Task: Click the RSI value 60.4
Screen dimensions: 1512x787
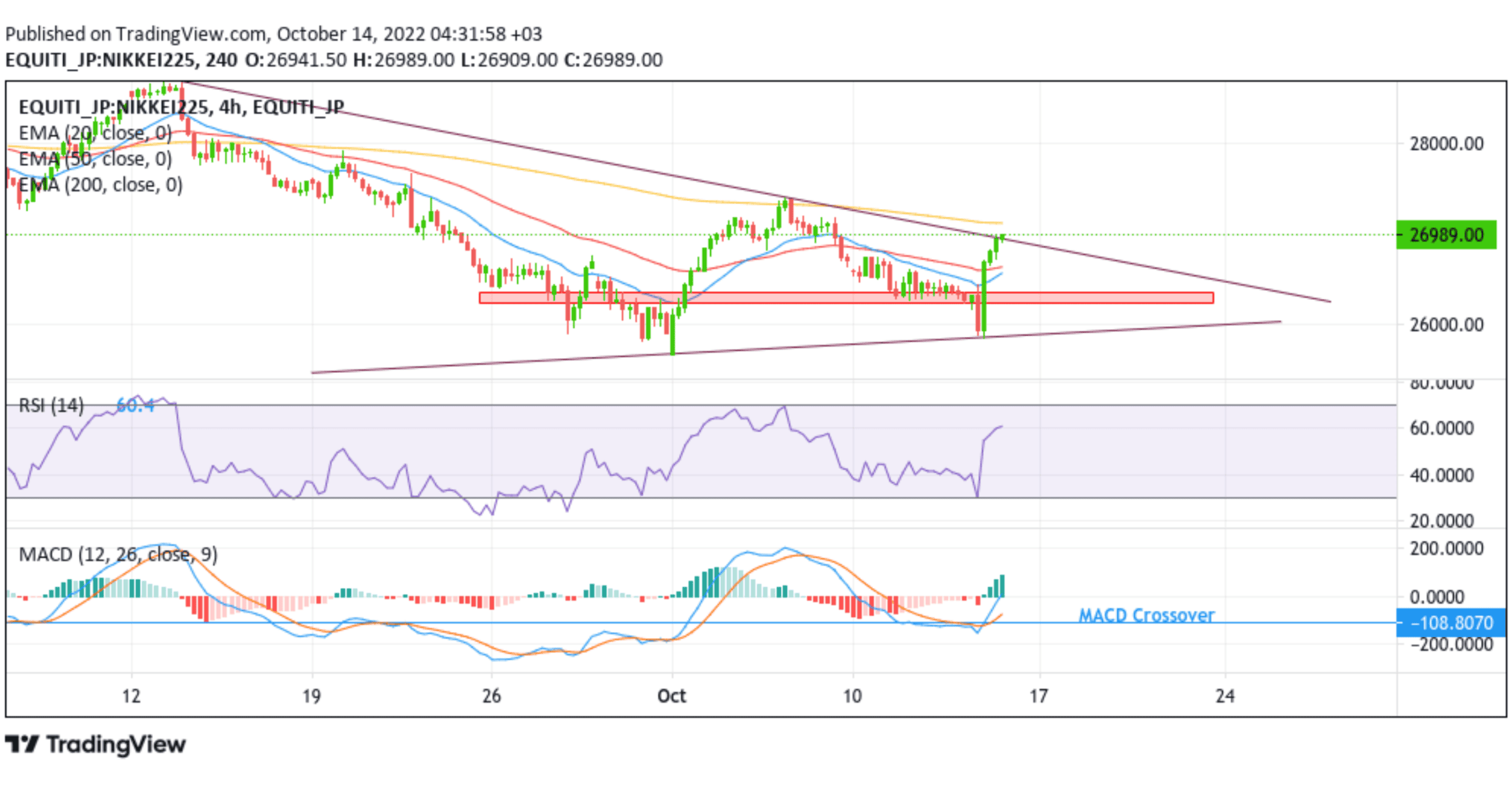Action: (135, 405)
